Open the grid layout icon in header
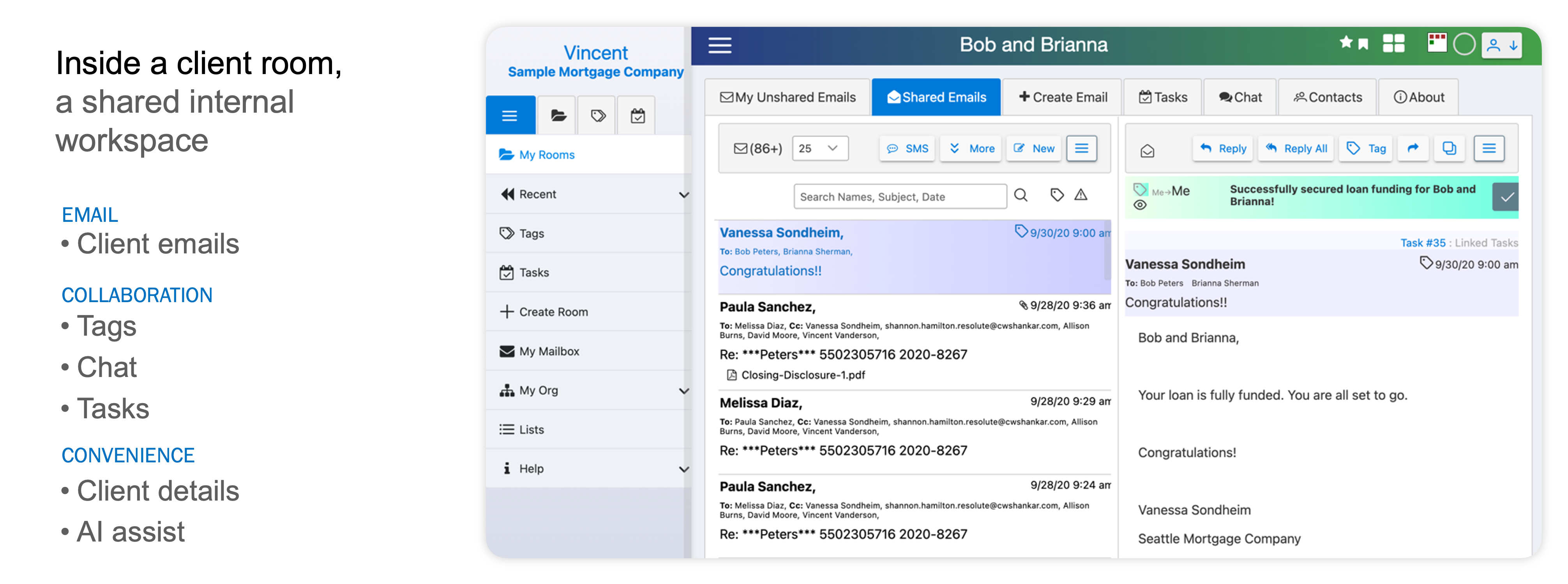This screenshot has width=1568, height=584. pyautogui.click(x=1393, y=43)
